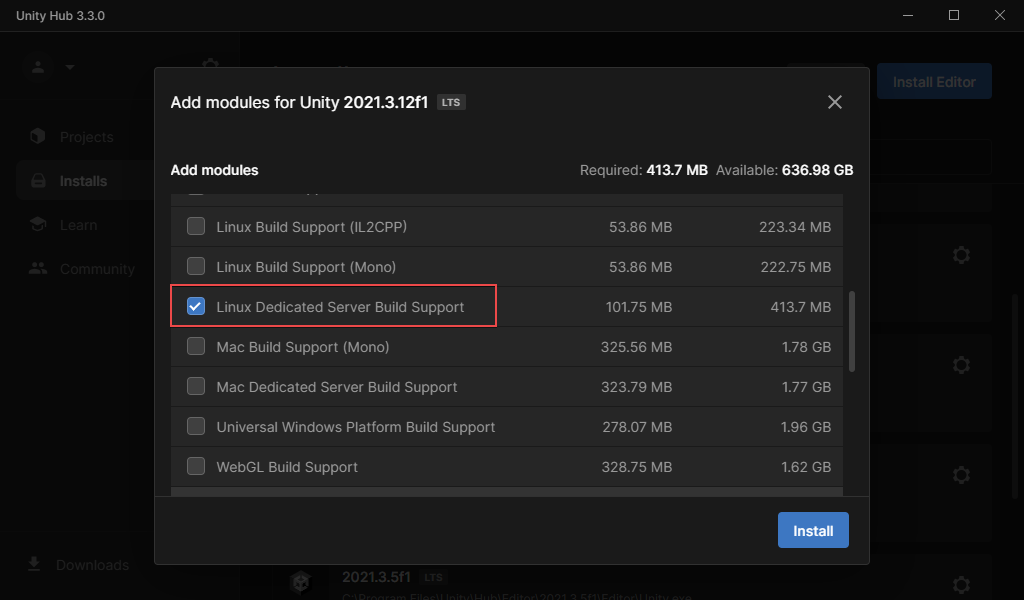Click the Community sidebar icon
The height and width of the screenshot is (600, 1024).
pos(36,268)
